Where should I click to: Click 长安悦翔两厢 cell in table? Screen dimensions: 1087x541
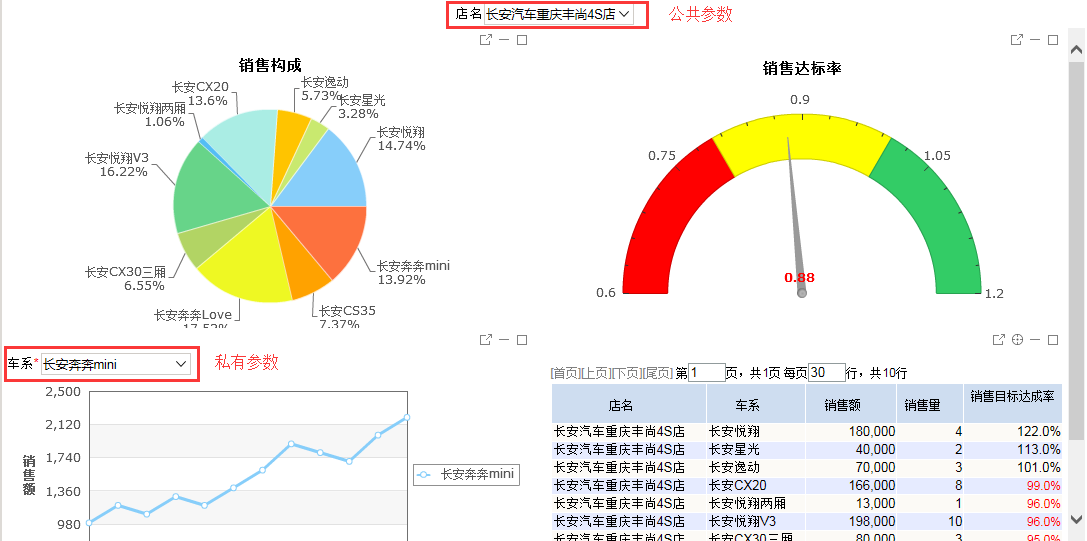(x=756, y=504)
